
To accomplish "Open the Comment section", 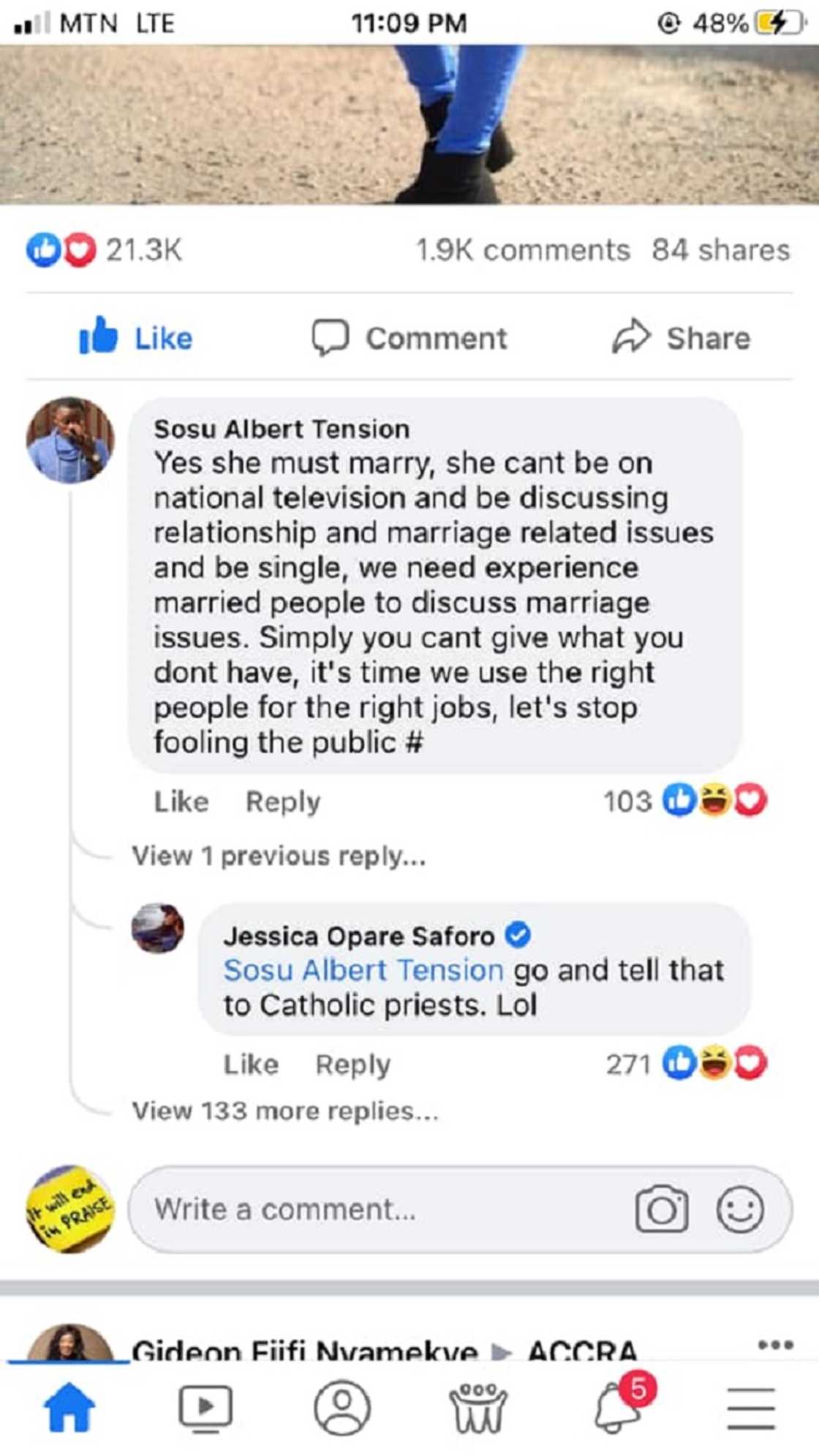I will coord(413,338).
